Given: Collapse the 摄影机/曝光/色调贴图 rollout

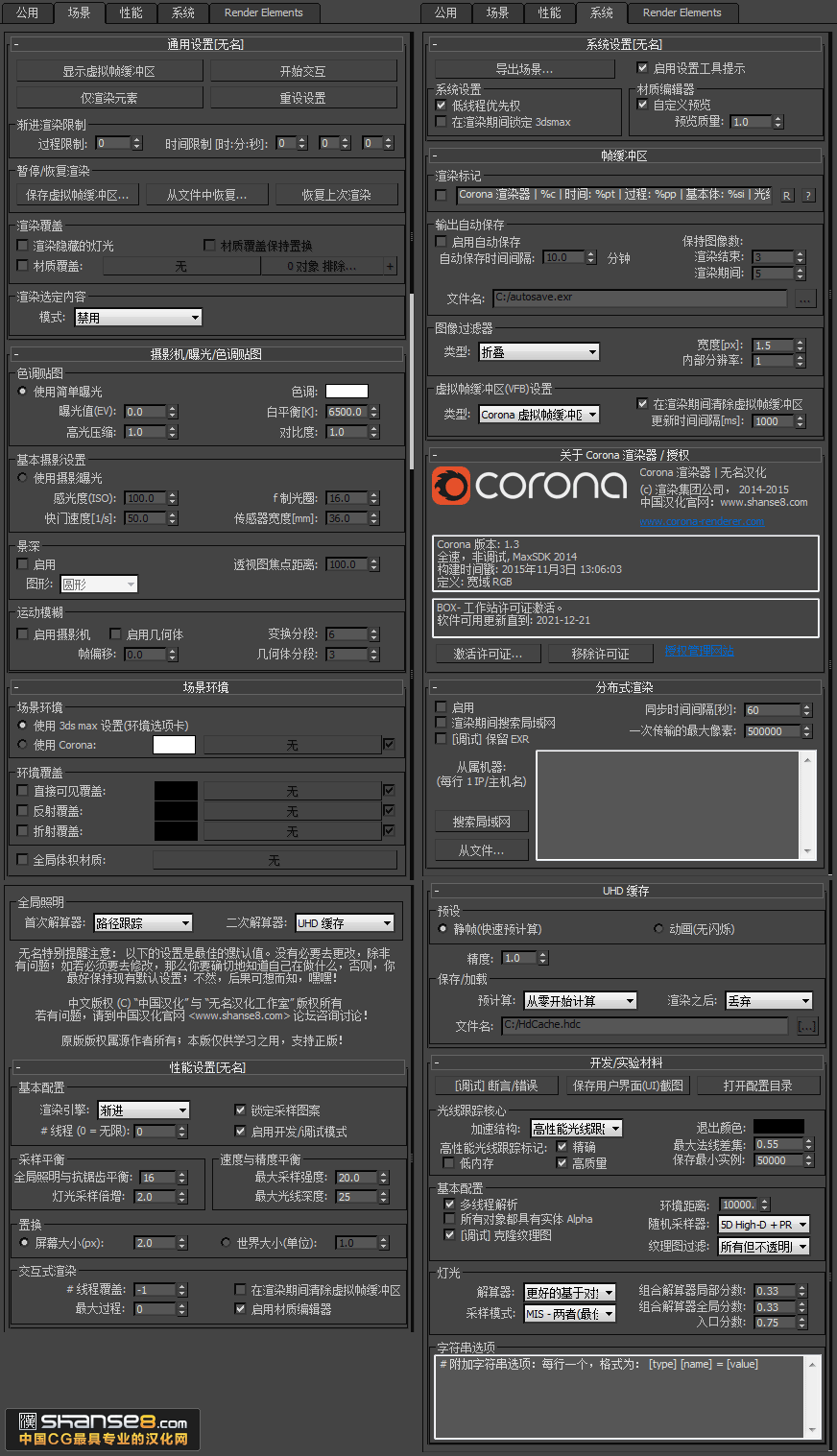Looking at the screenshot, I should pos(205,354).
